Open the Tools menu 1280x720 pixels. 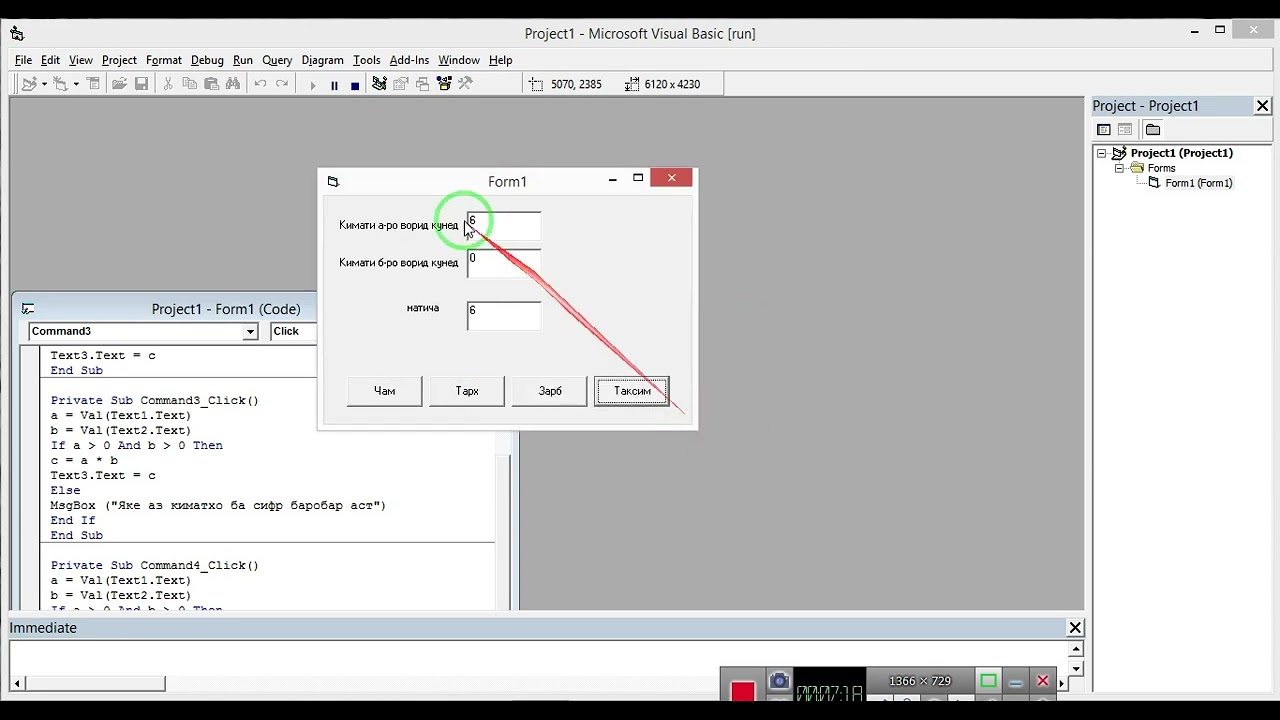367,60
